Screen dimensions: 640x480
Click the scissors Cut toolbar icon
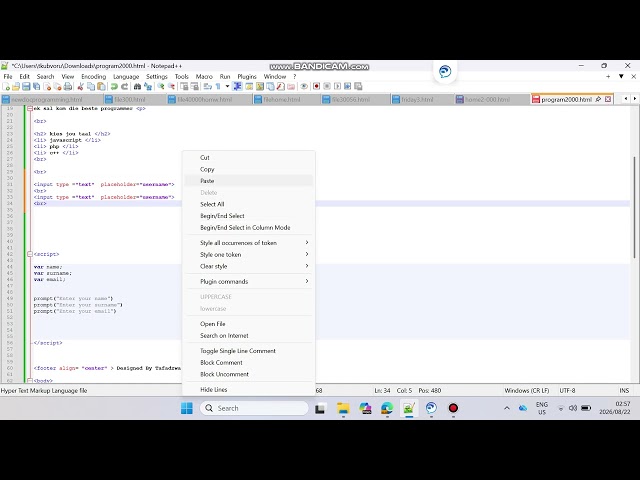coord(80,87)
